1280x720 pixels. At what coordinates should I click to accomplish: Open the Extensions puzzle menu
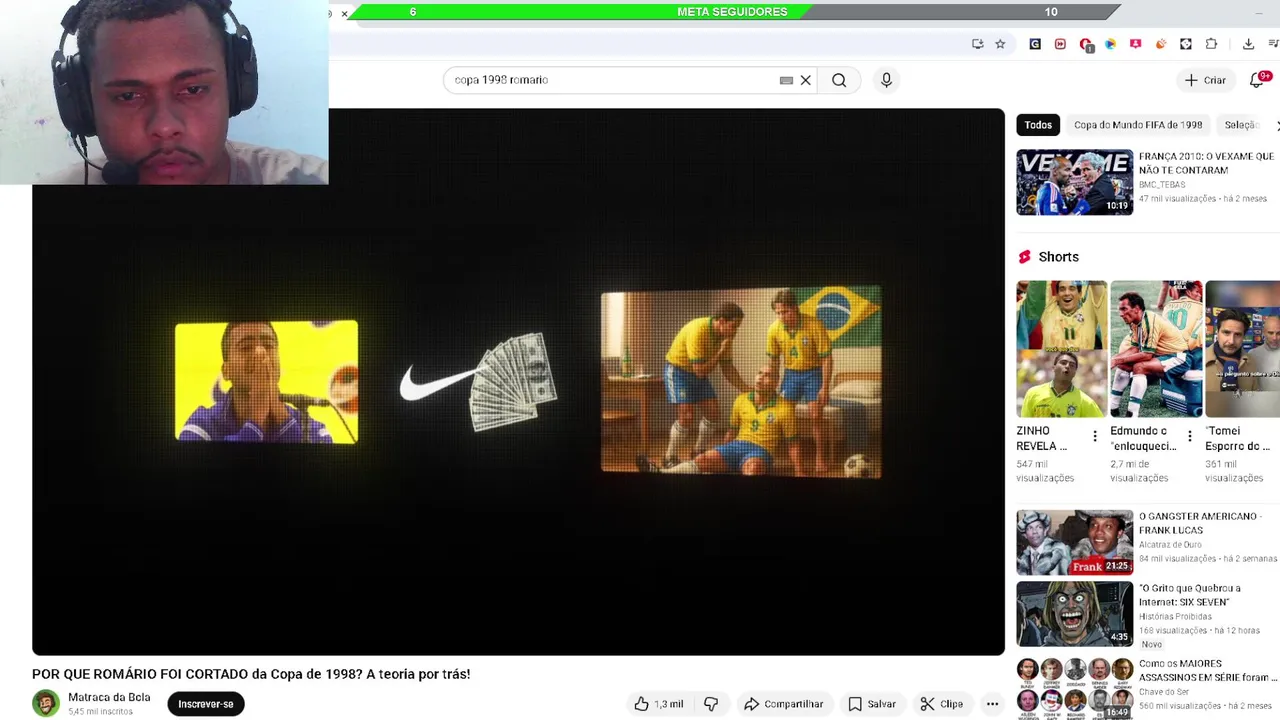[x=1211, y=44]
